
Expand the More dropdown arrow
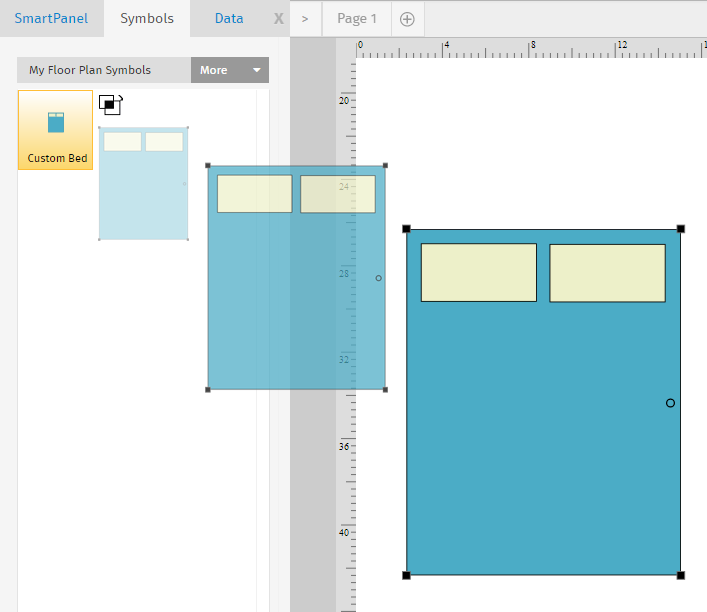tap(257, 70)
